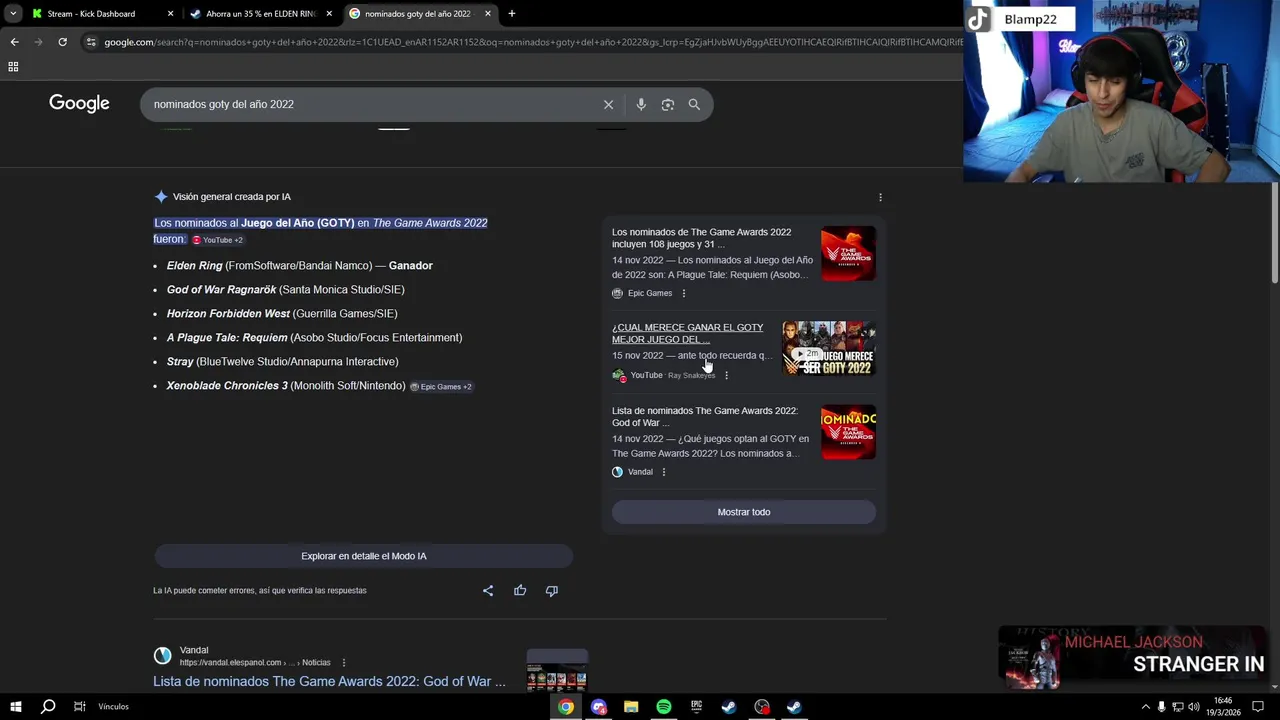
Task: Select the Elden Ring list entry
Action: [x=299, y=265]
